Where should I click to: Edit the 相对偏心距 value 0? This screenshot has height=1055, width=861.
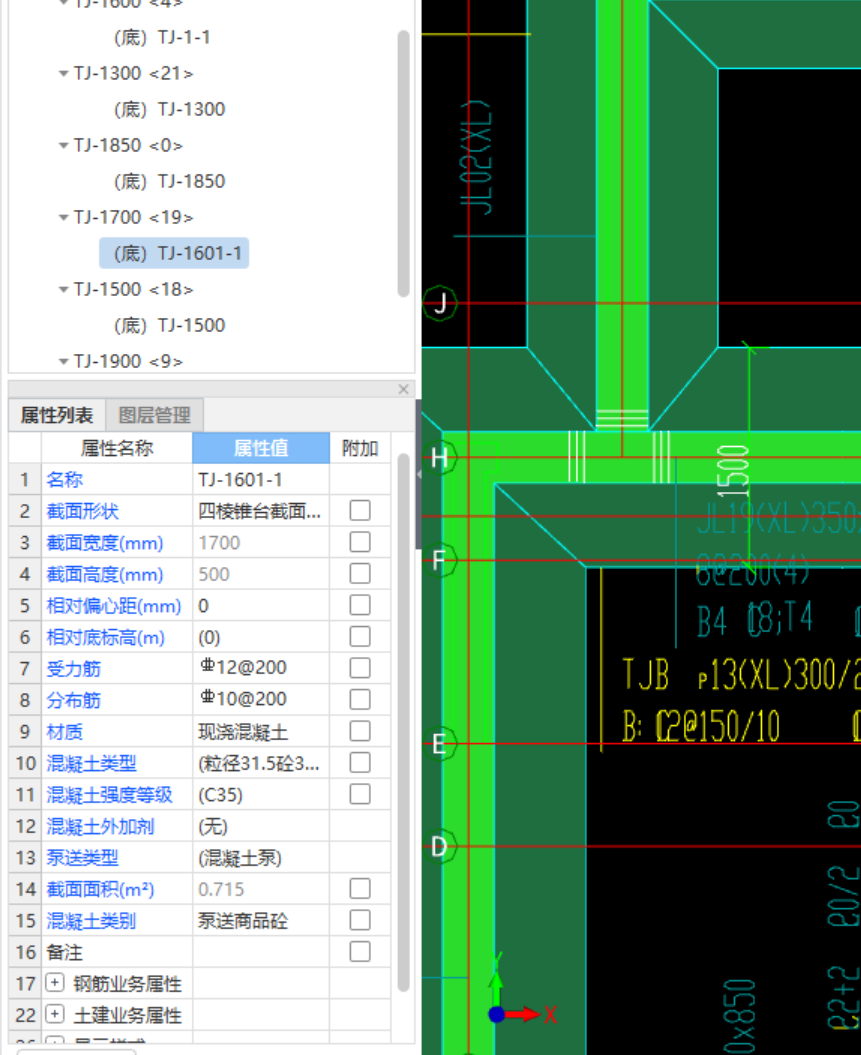[261, 606]
